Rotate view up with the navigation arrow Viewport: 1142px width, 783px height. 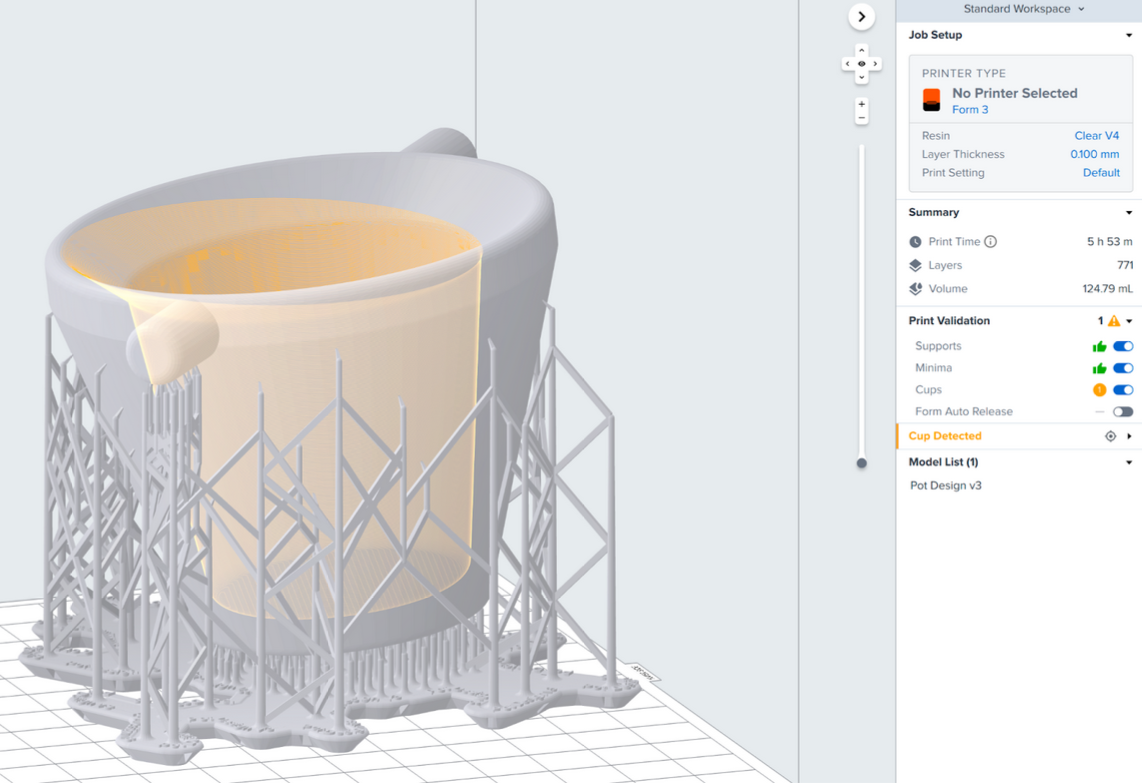coord(861,50)
